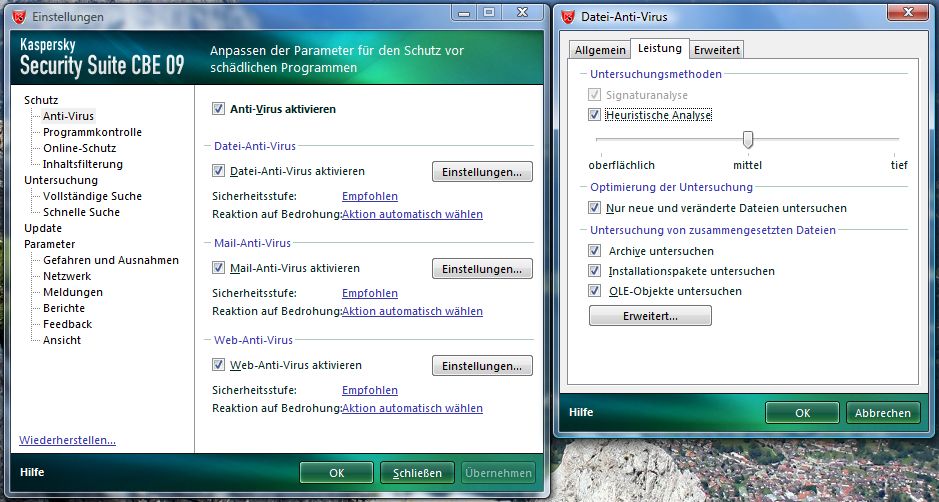939x502 pixels.
Task: Select Berichte in the settings tree
Action: [x=64, y=308]
